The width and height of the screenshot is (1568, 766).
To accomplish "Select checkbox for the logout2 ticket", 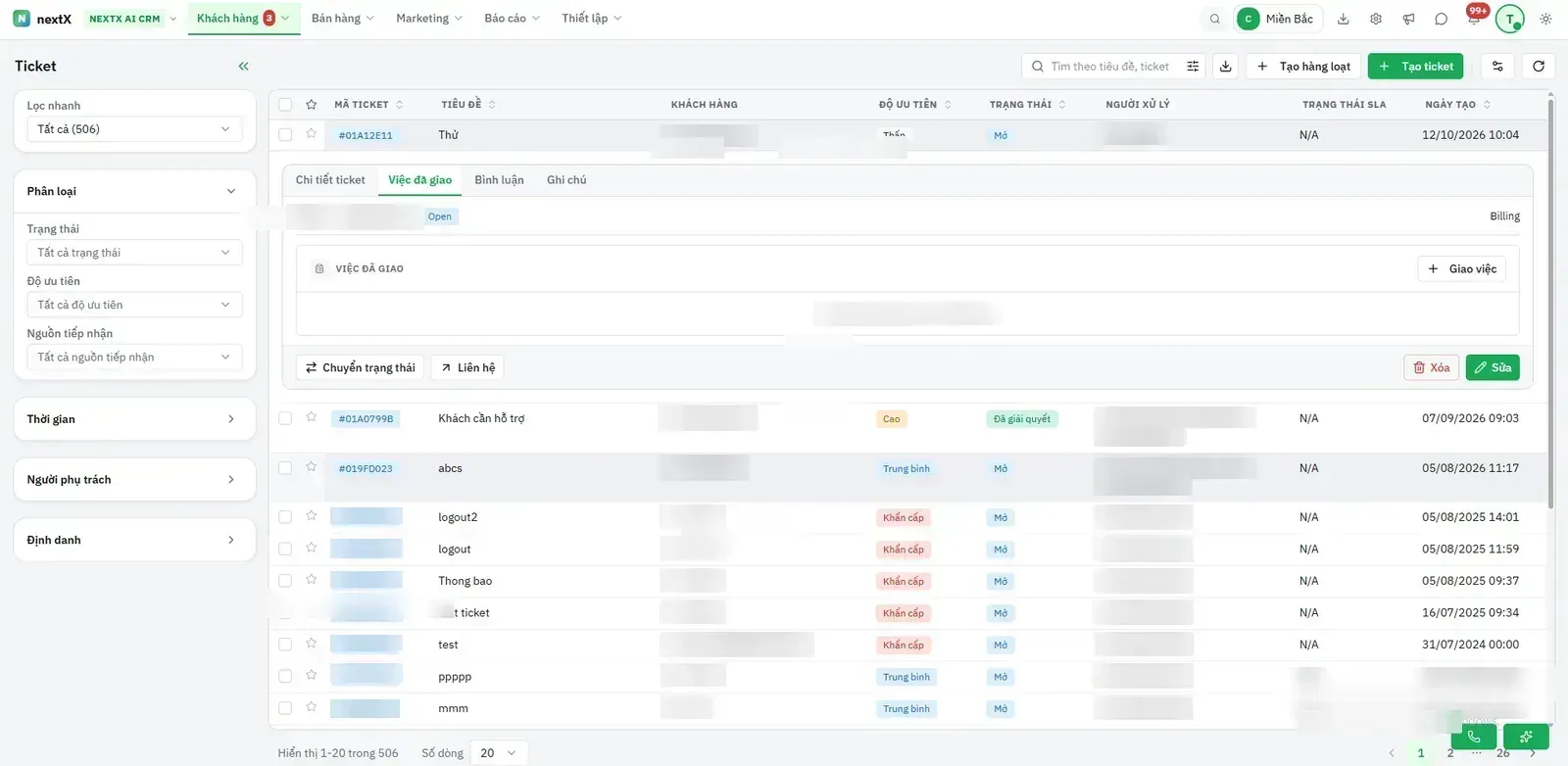I will click(x=285, y=517).
